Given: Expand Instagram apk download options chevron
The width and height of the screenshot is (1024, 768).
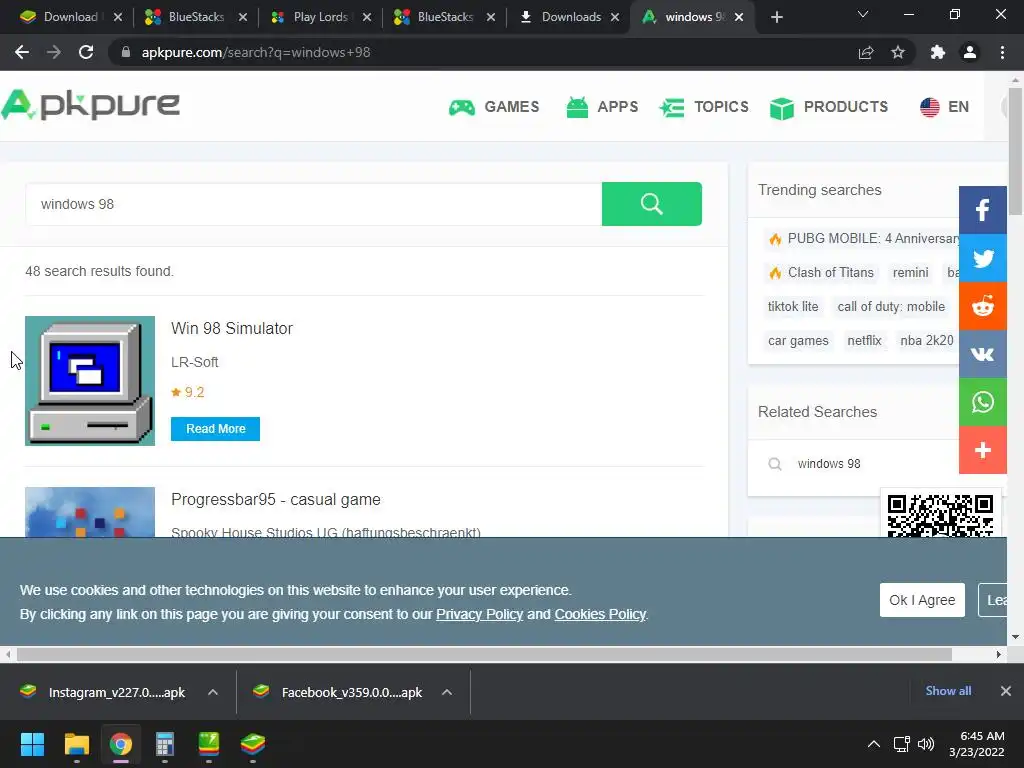Looking at the screenshot, I should [x=213, y=692].
